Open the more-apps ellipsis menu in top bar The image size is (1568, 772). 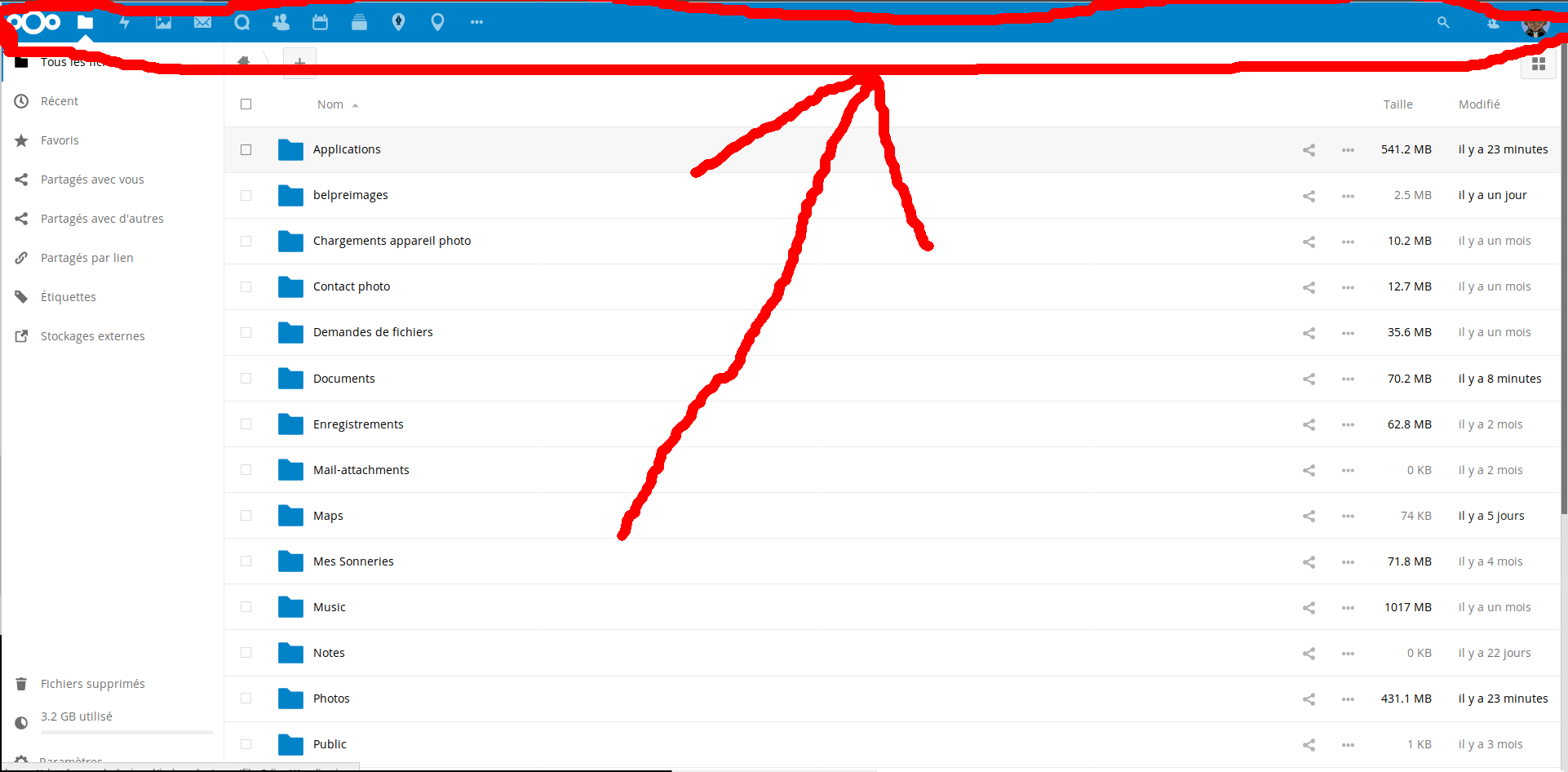pos(476,22)
